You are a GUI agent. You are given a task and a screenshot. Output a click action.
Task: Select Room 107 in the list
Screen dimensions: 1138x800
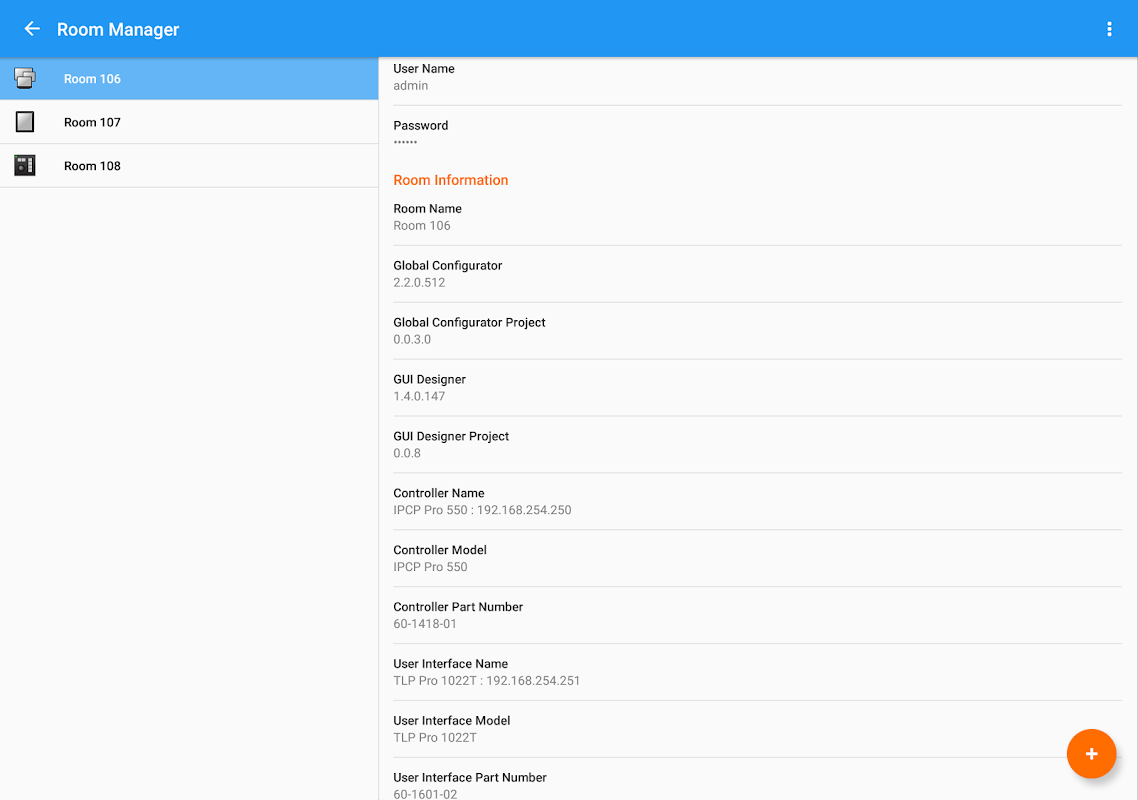coord(189,122)
